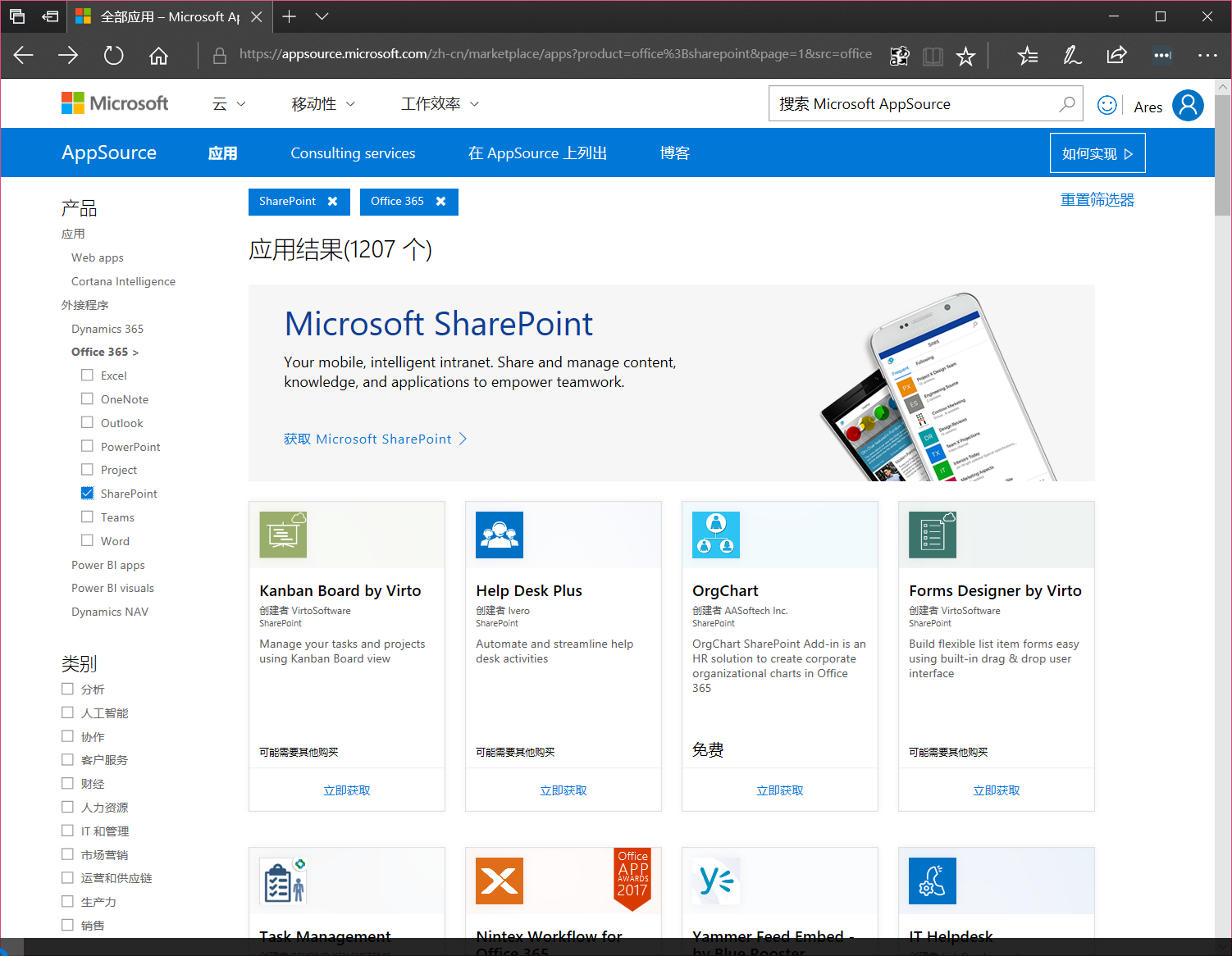Click the IT Helpdesk chat bubble icon
The width and height of the screenshot is (1232, 956).
tap(933, 881)
